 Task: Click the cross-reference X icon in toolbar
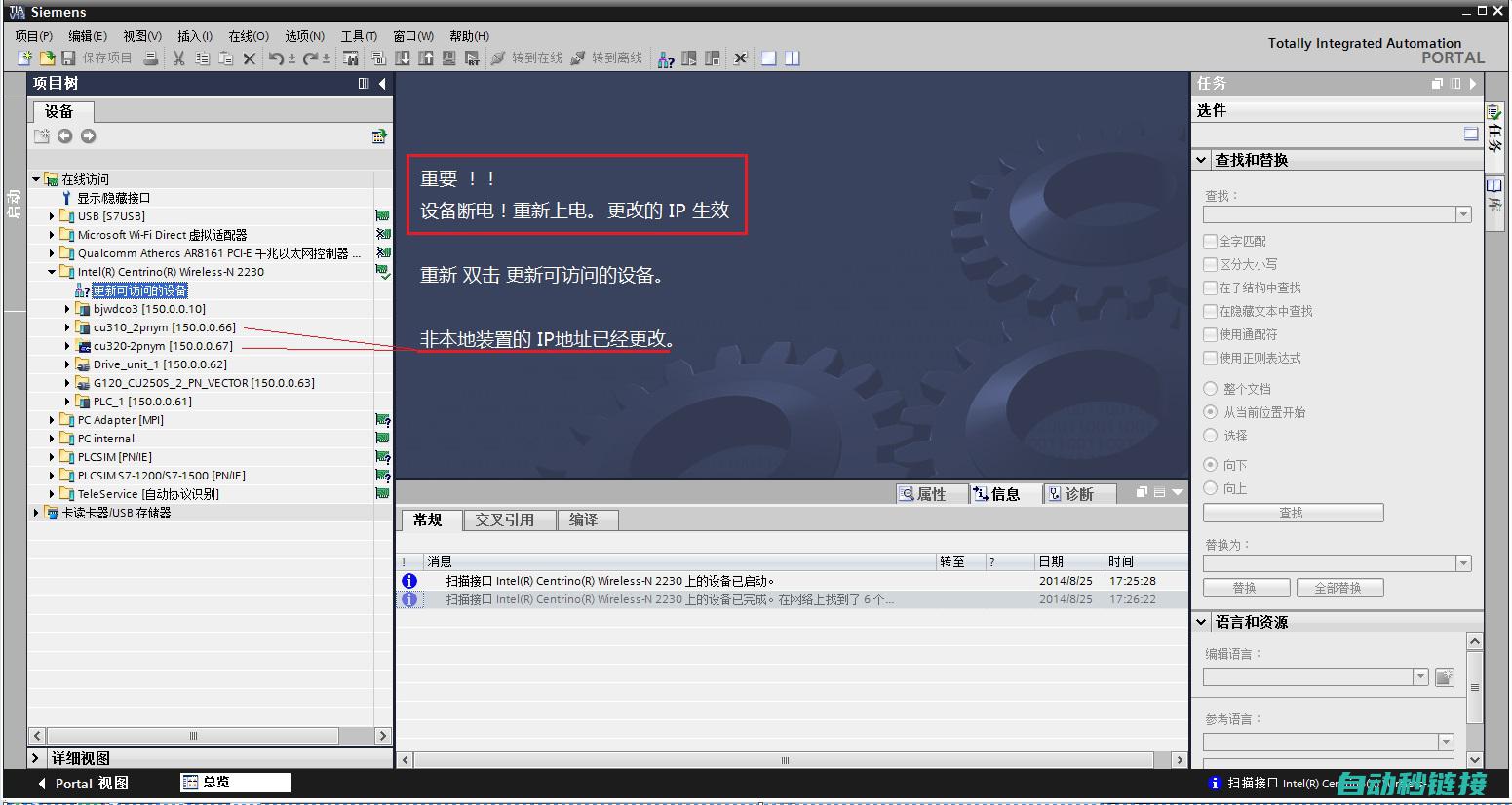(x=741, y=58)
